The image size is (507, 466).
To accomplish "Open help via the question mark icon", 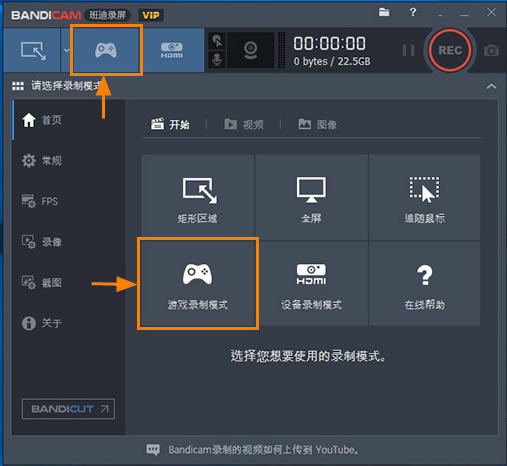I will coord(413,12).
